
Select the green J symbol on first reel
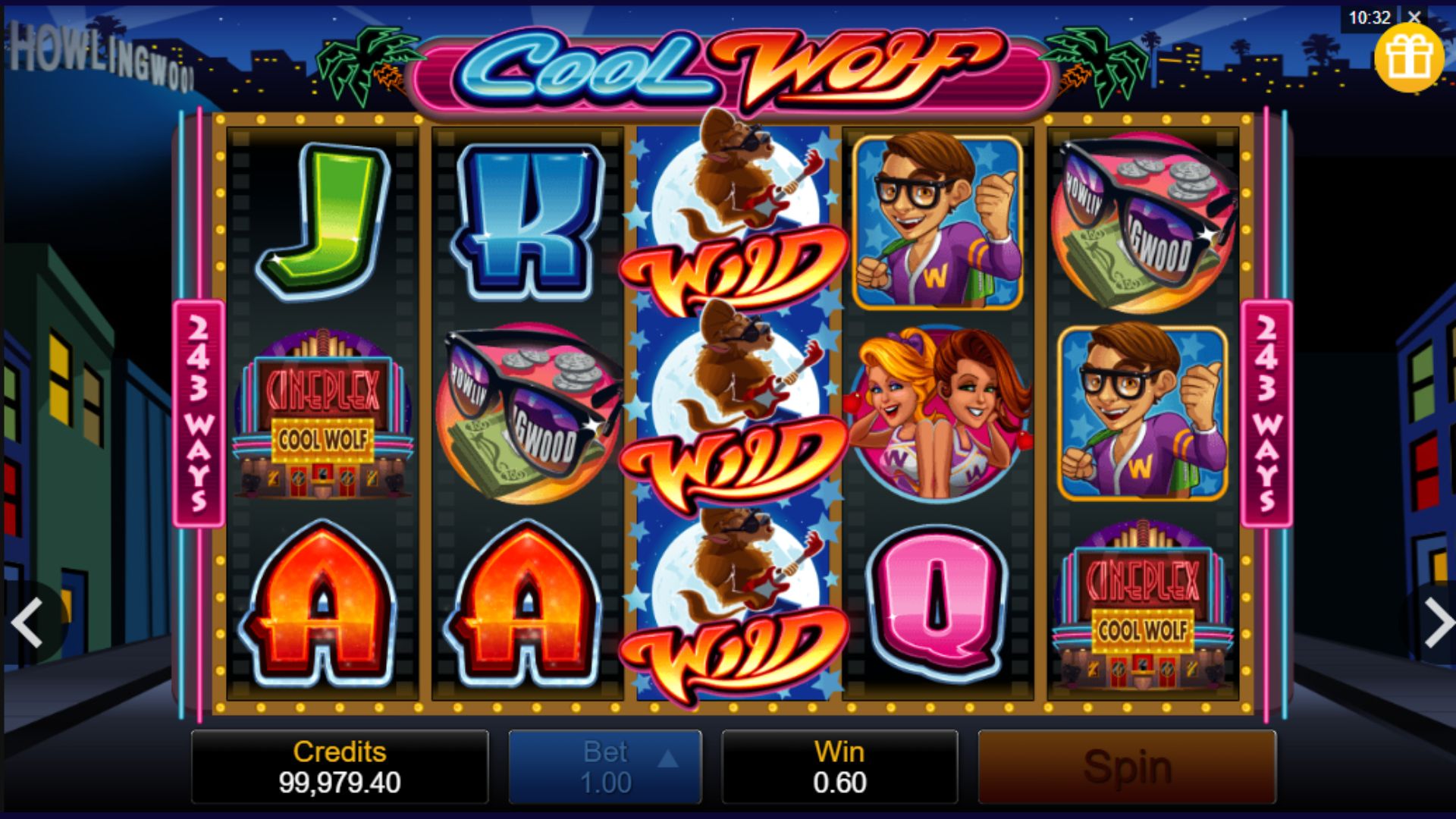[324, 220]
